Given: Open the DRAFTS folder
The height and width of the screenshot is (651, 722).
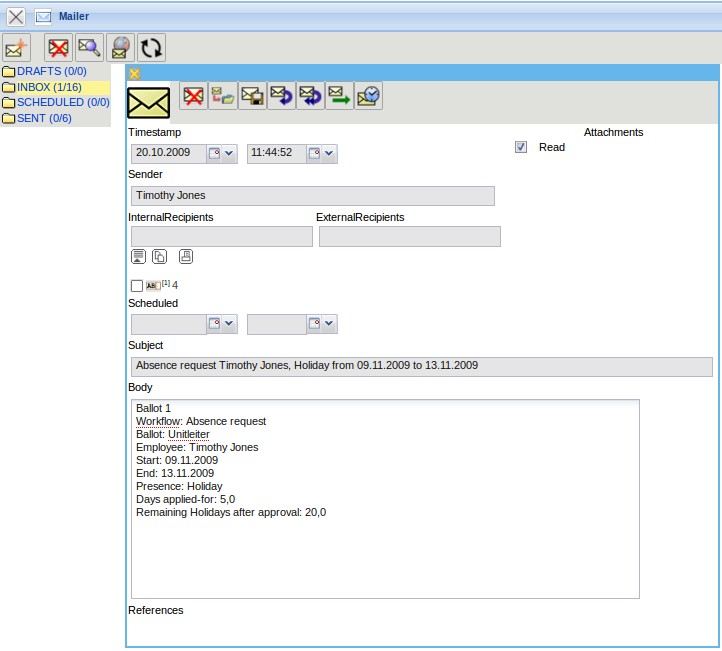Looking at the screenshot, I should coord(51,72).
